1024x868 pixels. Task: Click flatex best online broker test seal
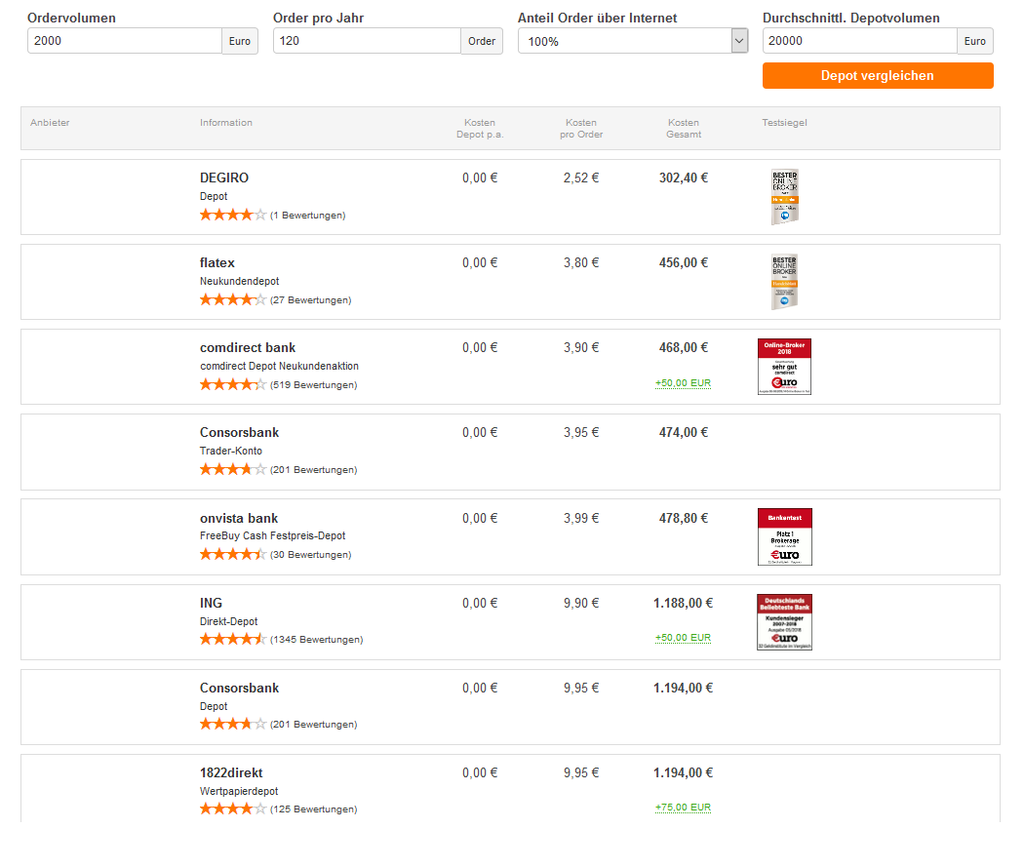(785, 282)
